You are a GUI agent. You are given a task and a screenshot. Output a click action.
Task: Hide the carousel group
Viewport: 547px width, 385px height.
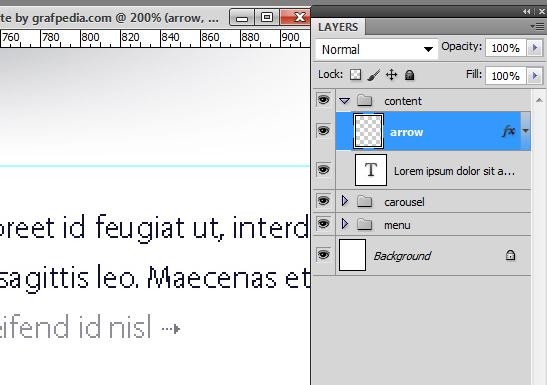pos(323,201)
